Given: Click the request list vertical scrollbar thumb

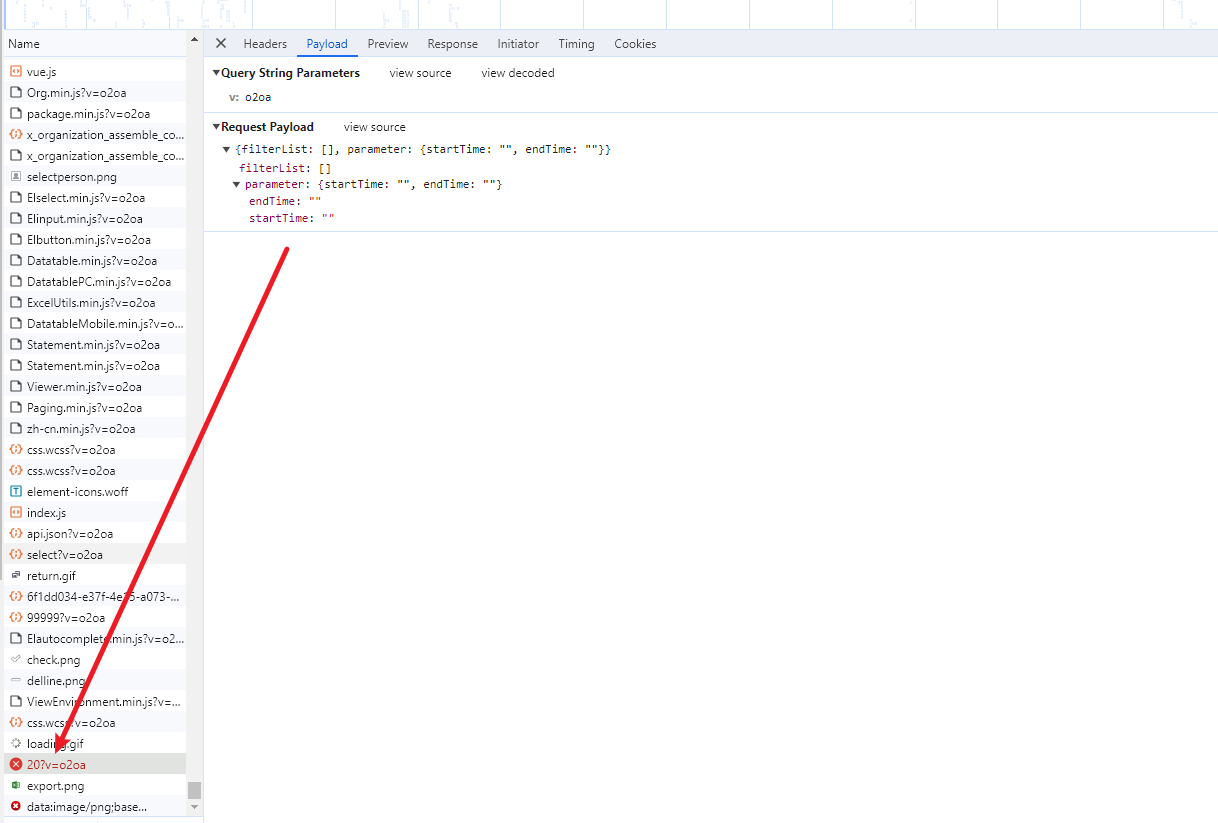Looking at the screenshot, I should tap(194, 790).
